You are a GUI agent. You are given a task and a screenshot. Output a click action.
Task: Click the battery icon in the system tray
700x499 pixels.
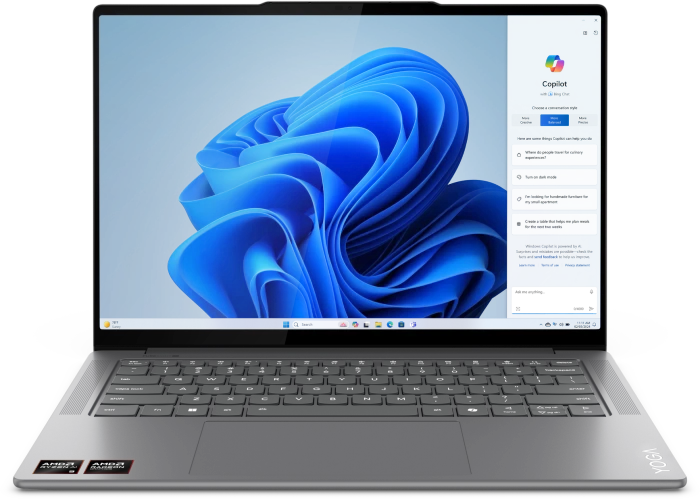567,324
